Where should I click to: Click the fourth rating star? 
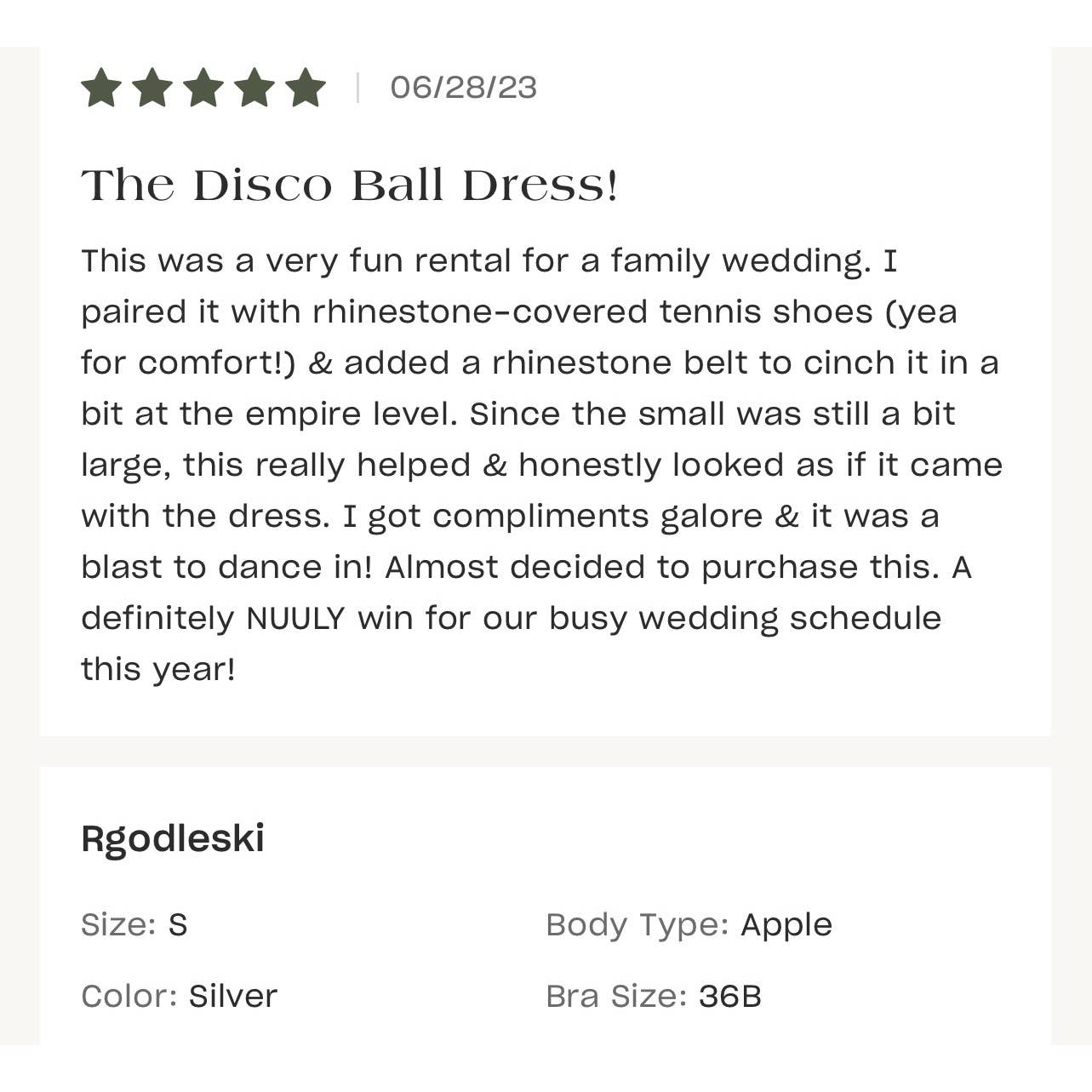(254, 89)
